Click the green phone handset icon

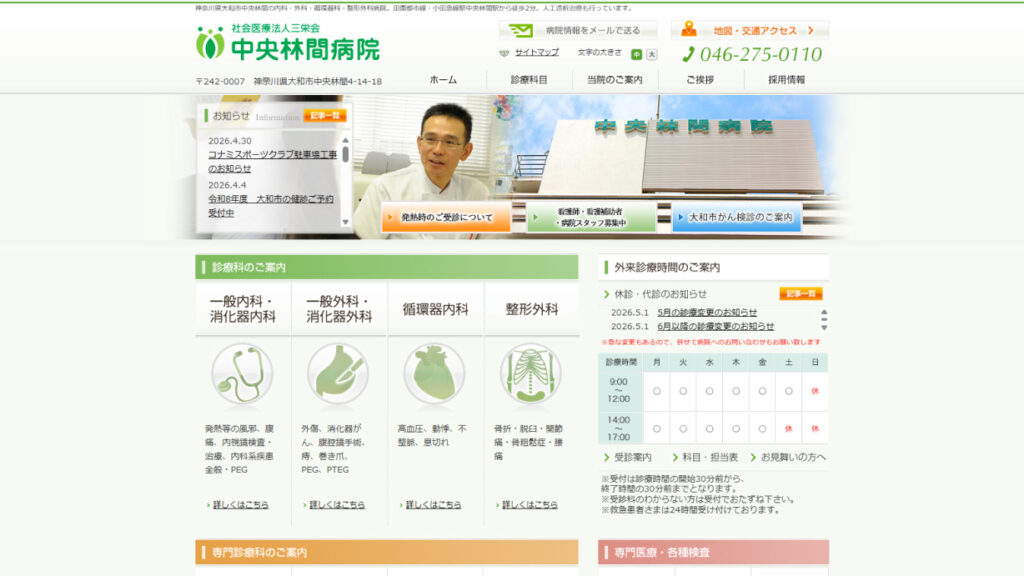tap(688, 55)
